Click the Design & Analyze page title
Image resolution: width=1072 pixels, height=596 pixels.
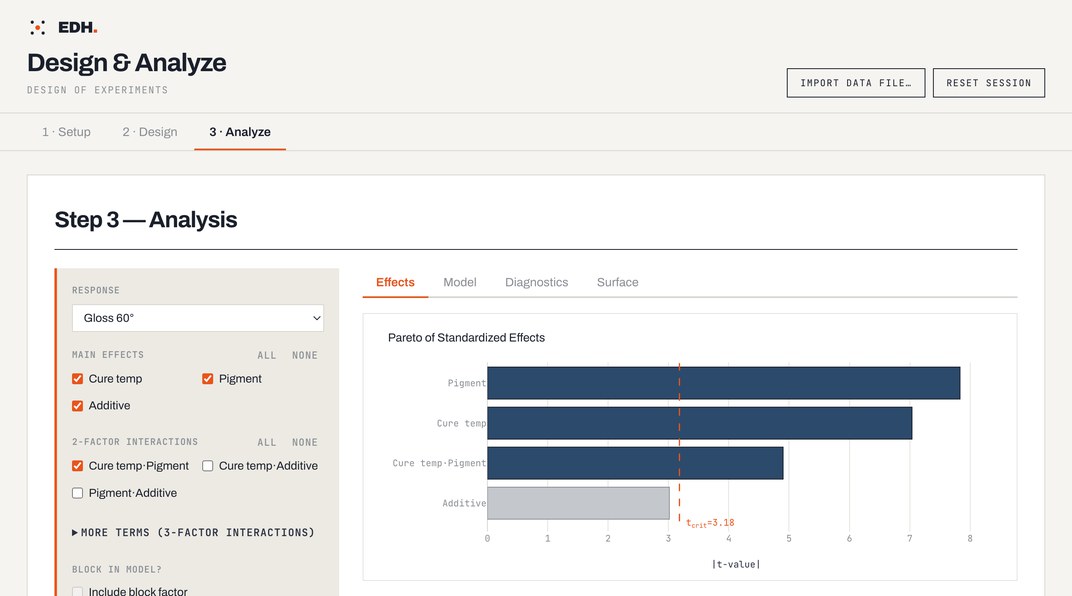click(126, 62)
